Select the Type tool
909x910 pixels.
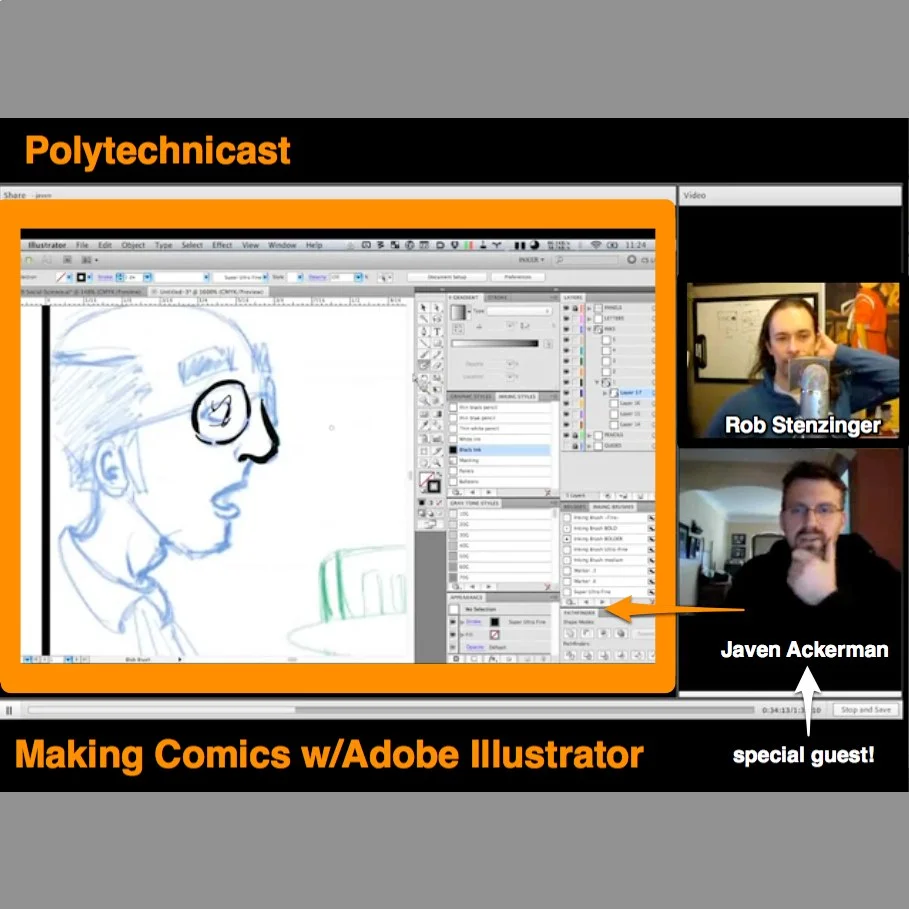pos(437,331)
